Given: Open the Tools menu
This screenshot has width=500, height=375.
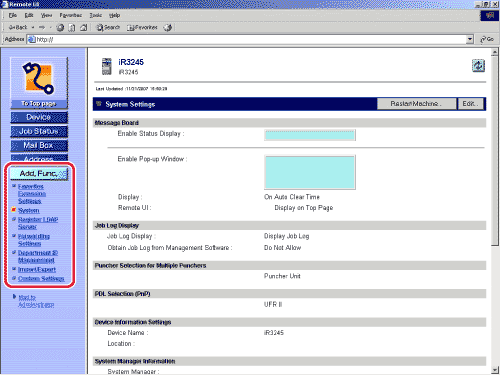Looking at the screenshot, I should coord(96,15).
